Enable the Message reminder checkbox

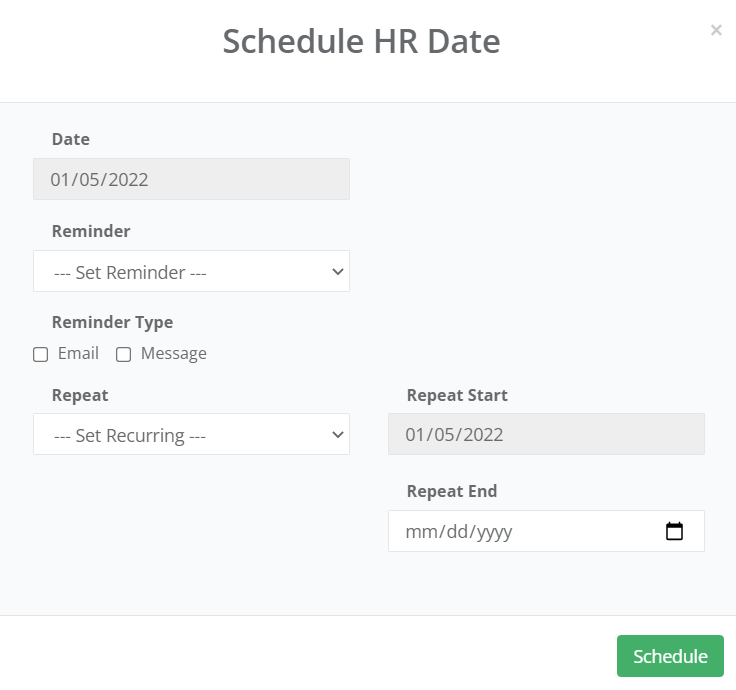click(124, 354)
